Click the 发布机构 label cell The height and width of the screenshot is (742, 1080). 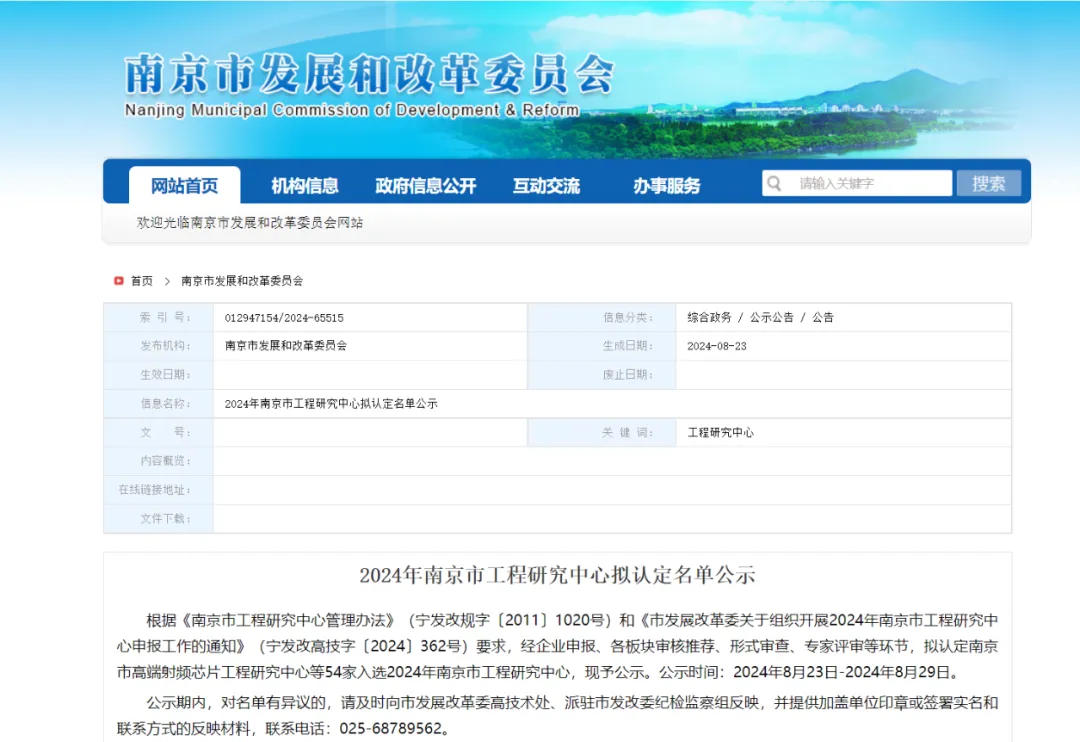pos(159,346)
